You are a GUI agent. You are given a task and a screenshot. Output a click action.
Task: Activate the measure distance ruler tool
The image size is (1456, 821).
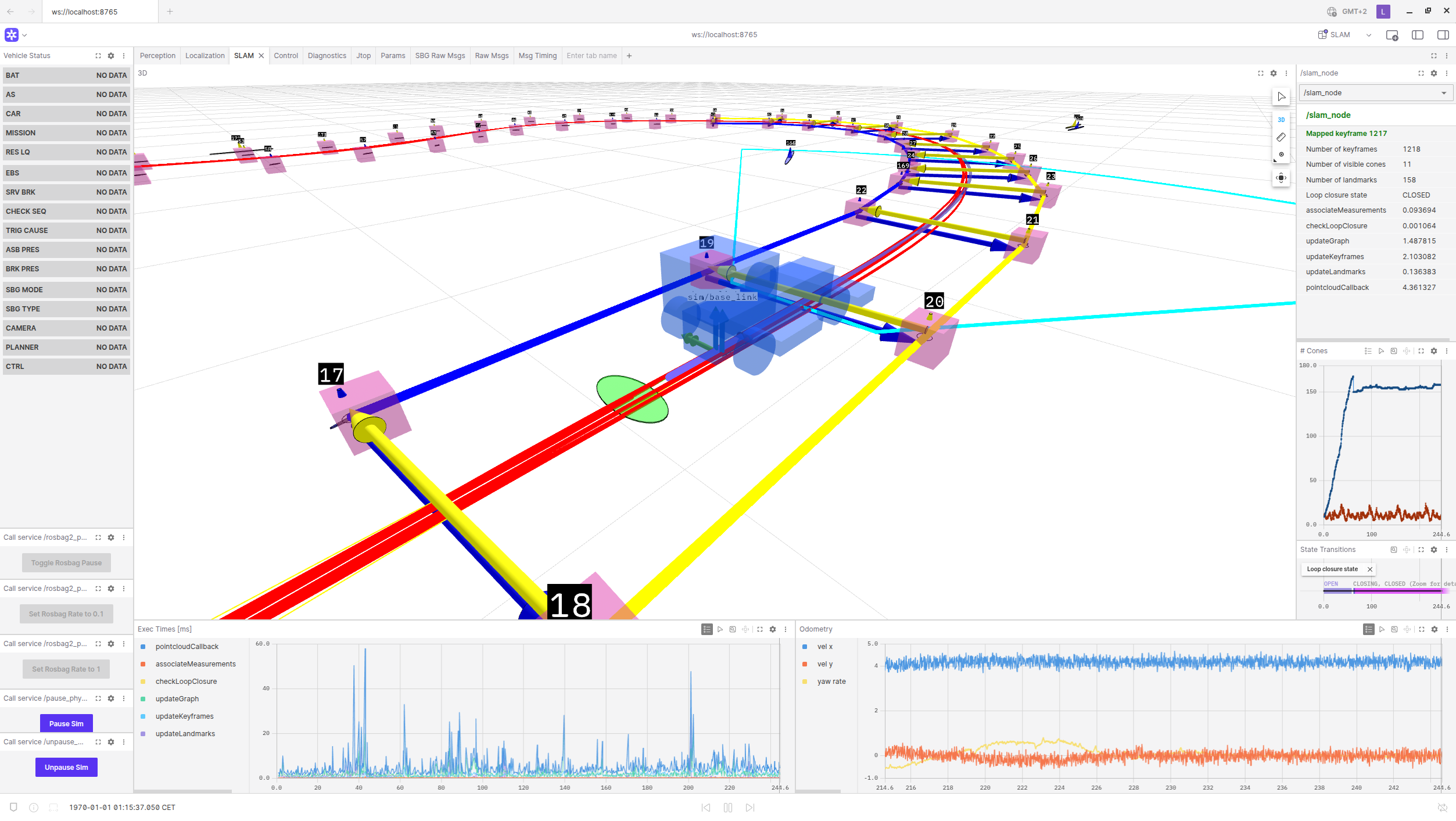coord(1281,137)
